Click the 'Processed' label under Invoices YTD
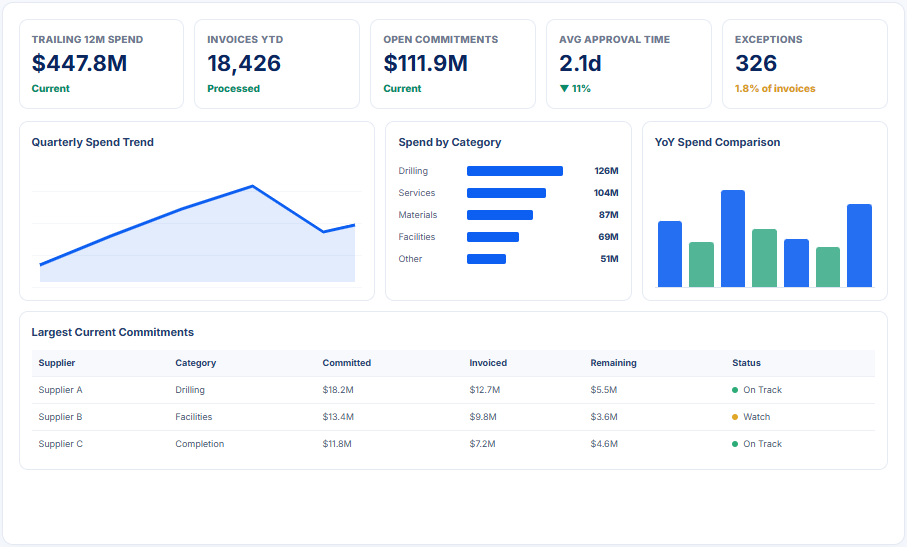The height and width of the screenshot is (547, 907). [x=234, y=88]
